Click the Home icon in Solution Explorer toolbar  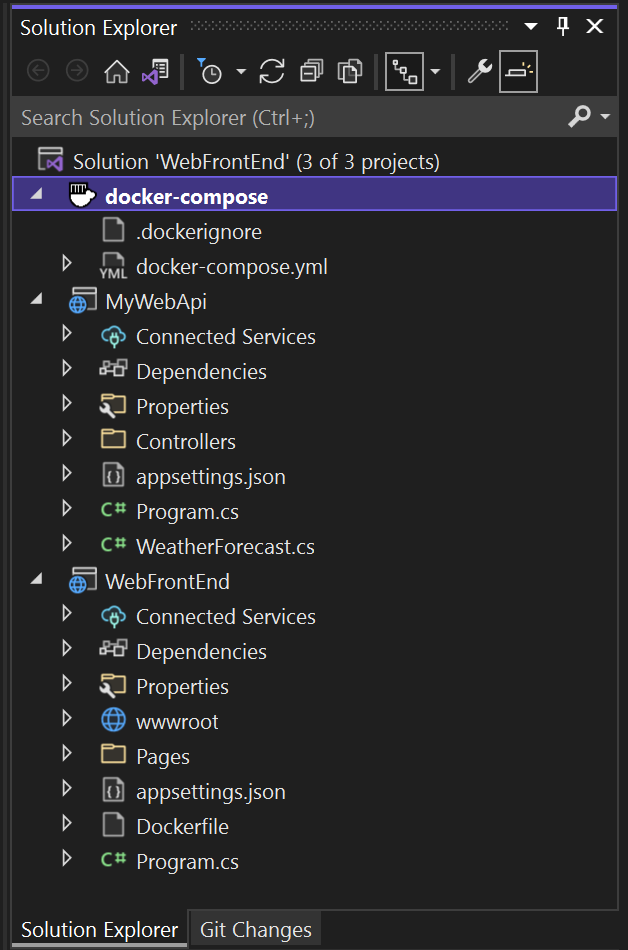(x=117, y=71)
